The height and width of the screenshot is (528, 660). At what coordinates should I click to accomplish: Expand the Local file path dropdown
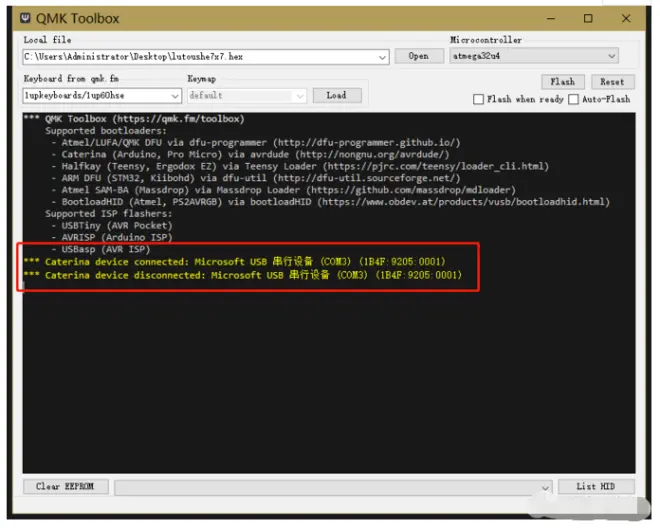point(382,57)
